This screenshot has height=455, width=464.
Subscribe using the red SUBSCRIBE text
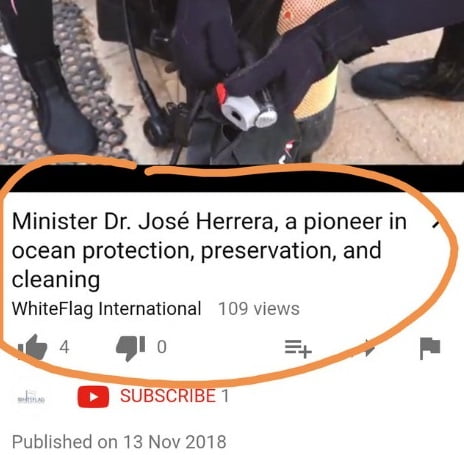coord(168,396)
